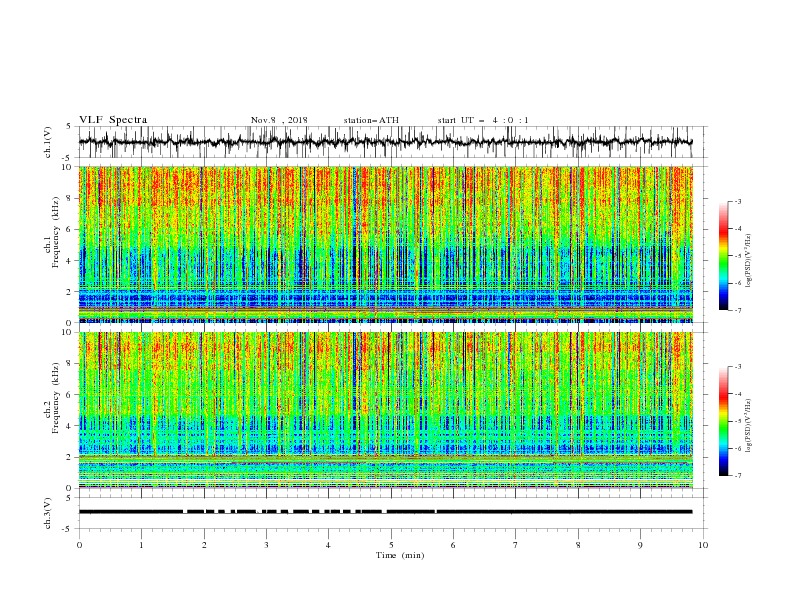Click the ch.1 voltage waveform trace

click(385, 142)
